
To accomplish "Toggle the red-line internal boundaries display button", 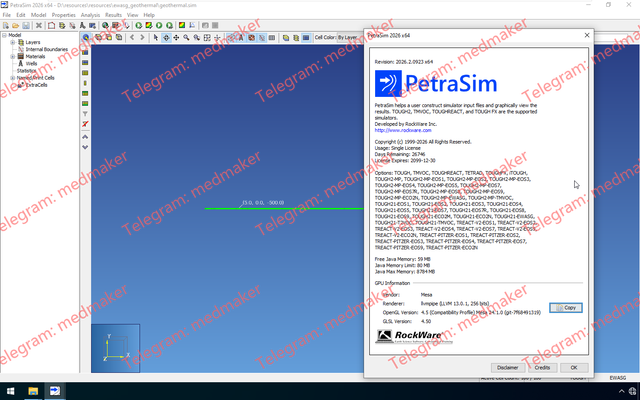I will pyautogui.click(x=262, y=38).
